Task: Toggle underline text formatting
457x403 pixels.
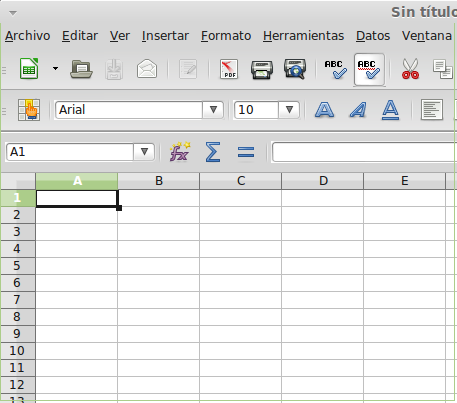Action: click(x=390, y=110)
